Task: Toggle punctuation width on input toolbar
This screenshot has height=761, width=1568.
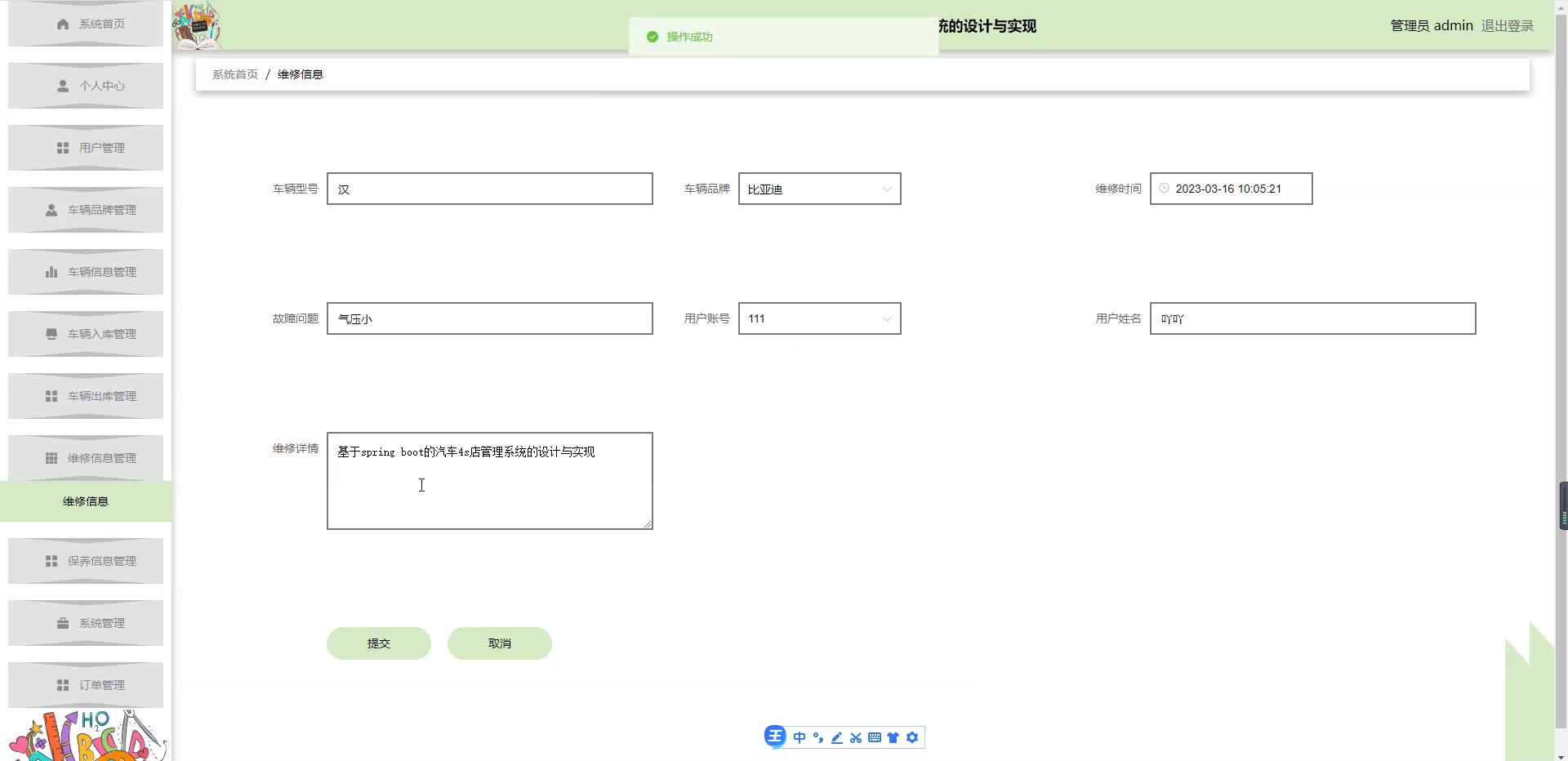Action: click(x=817, y=737)
